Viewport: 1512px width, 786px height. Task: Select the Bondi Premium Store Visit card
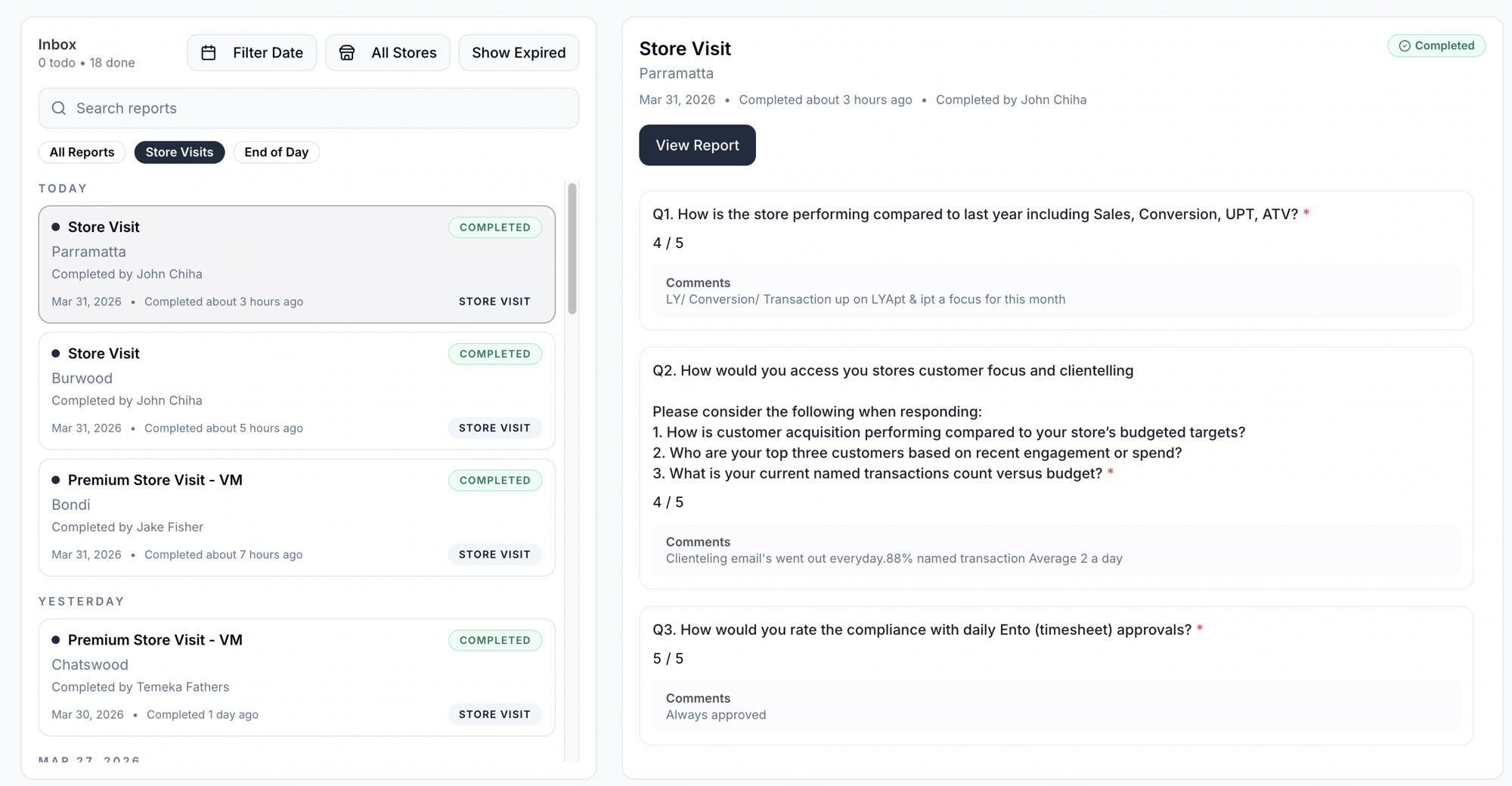pos(296,517)
